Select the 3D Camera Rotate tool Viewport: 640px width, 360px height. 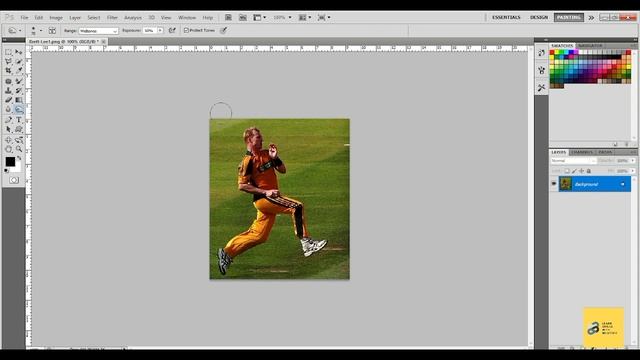[x=19, y=140]
